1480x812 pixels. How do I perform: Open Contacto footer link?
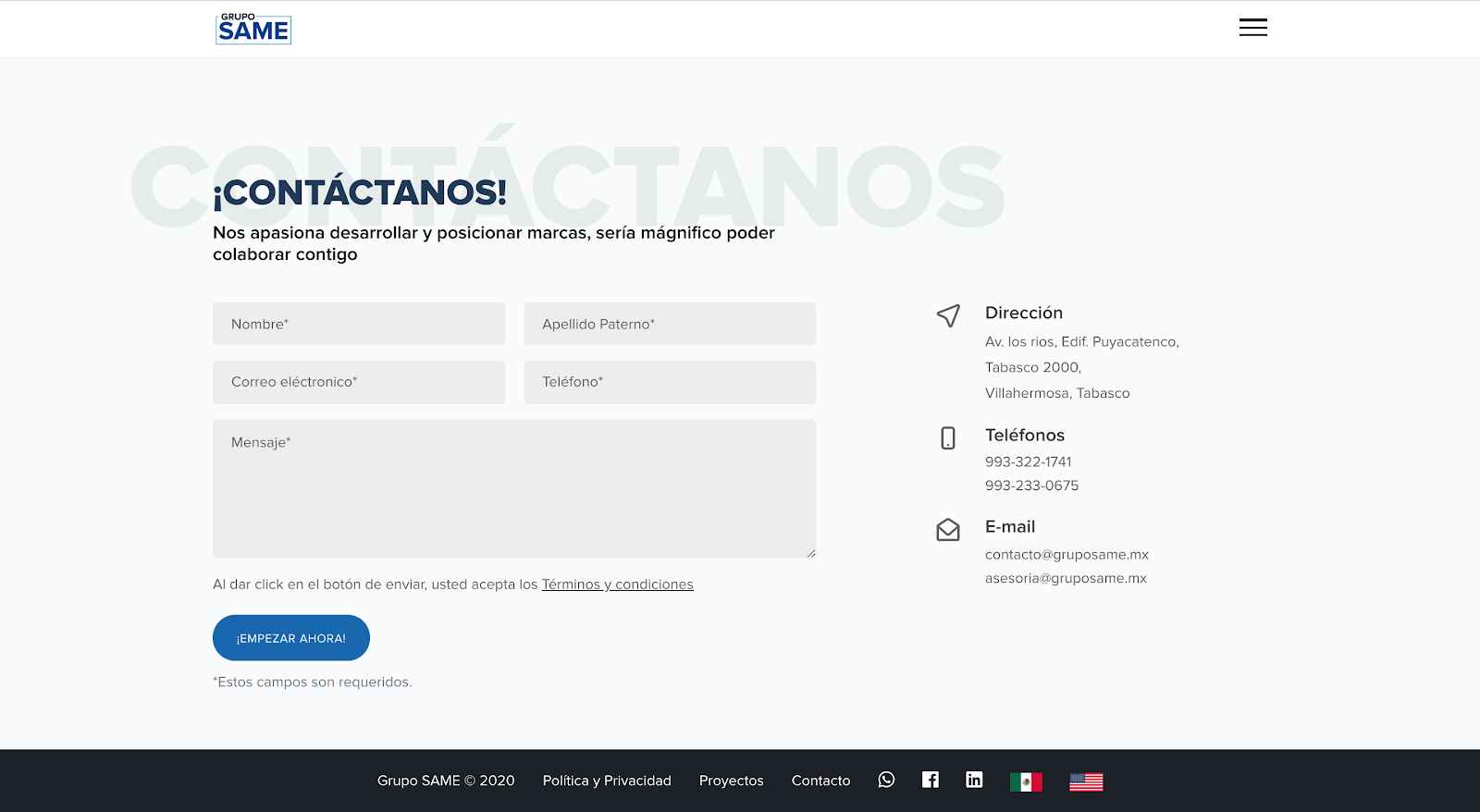pyautogui.click(x=820, y=781)
